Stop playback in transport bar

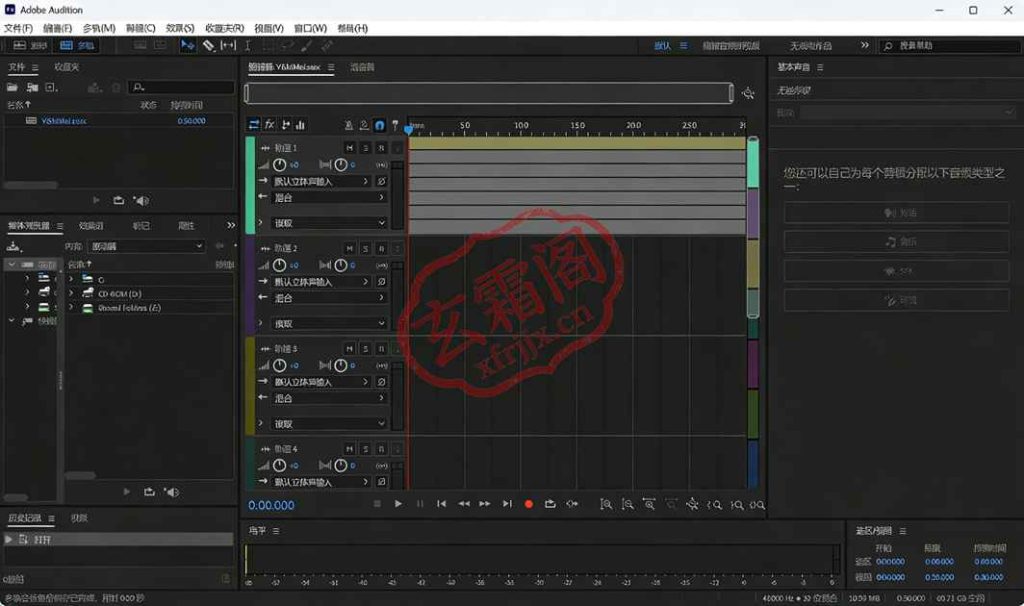coord(377,503)
